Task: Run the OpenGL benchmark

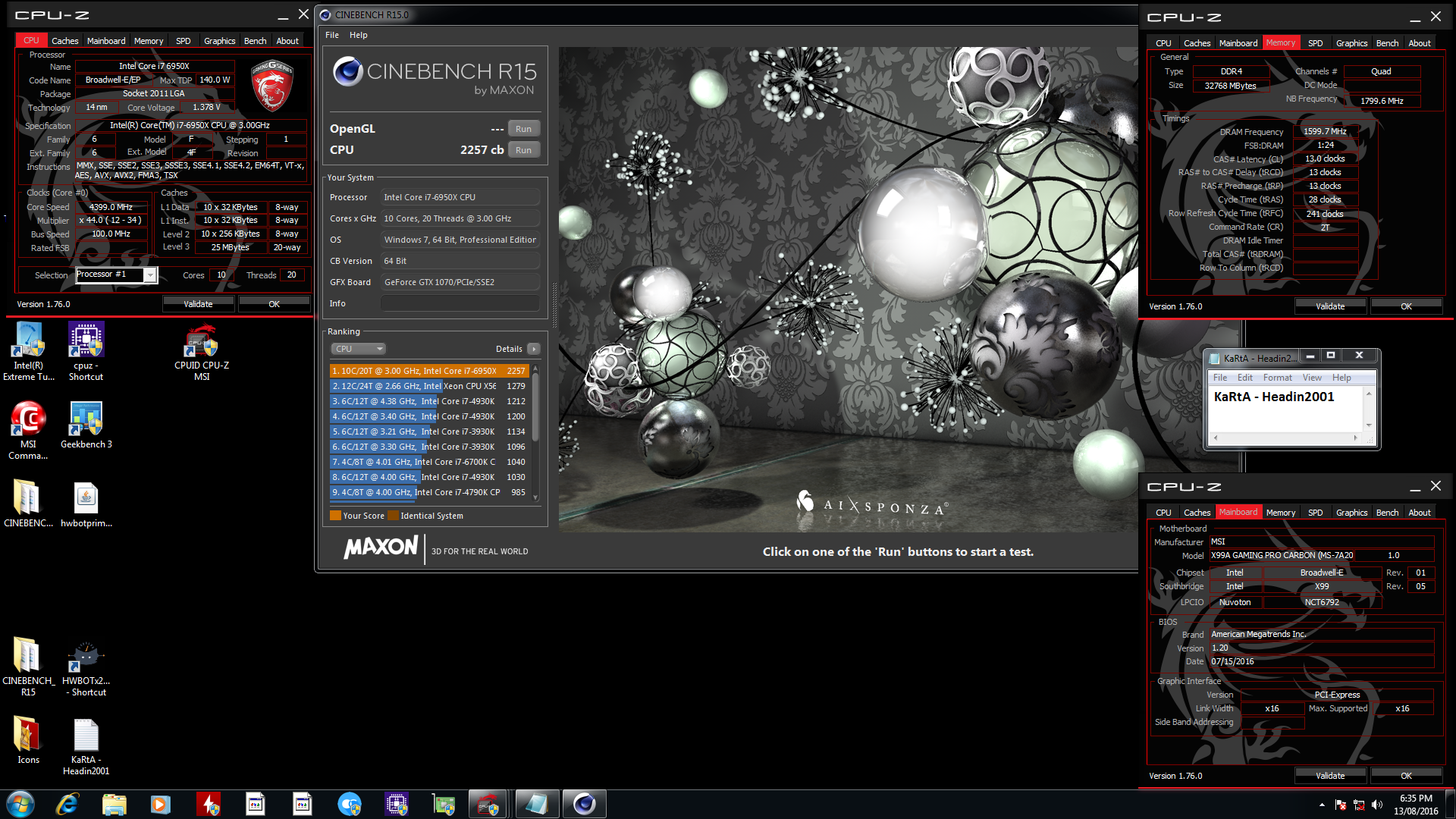Action: click(x=523, y=129)
